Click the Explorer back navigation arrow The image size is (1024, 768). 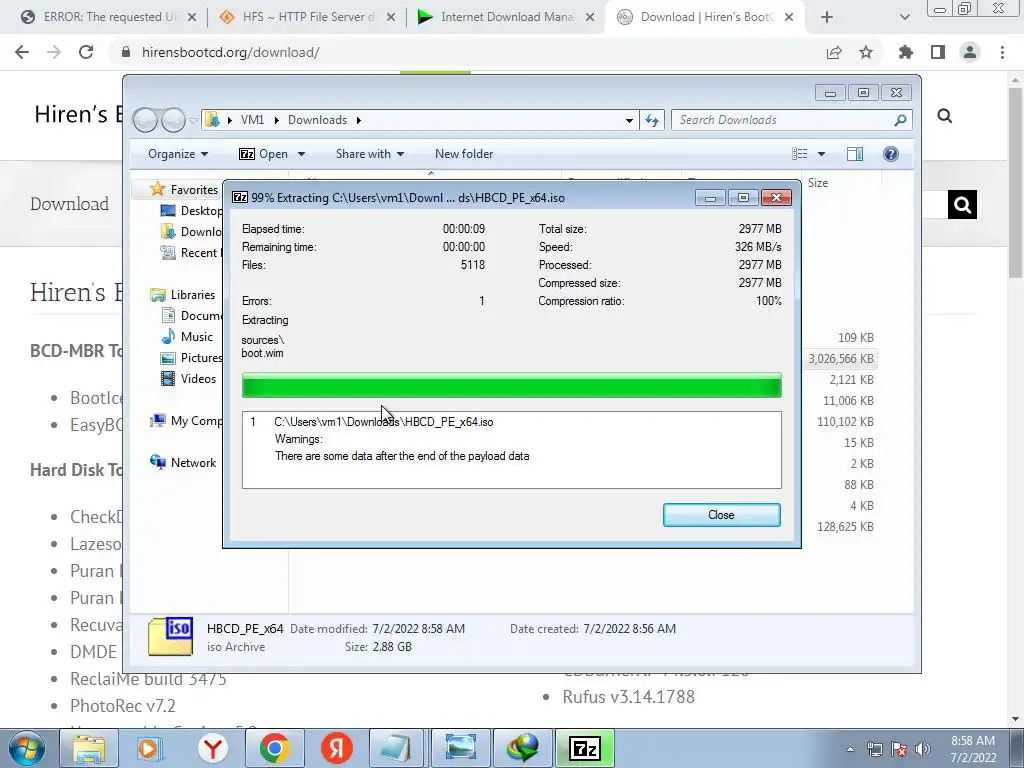pos(146,120)
